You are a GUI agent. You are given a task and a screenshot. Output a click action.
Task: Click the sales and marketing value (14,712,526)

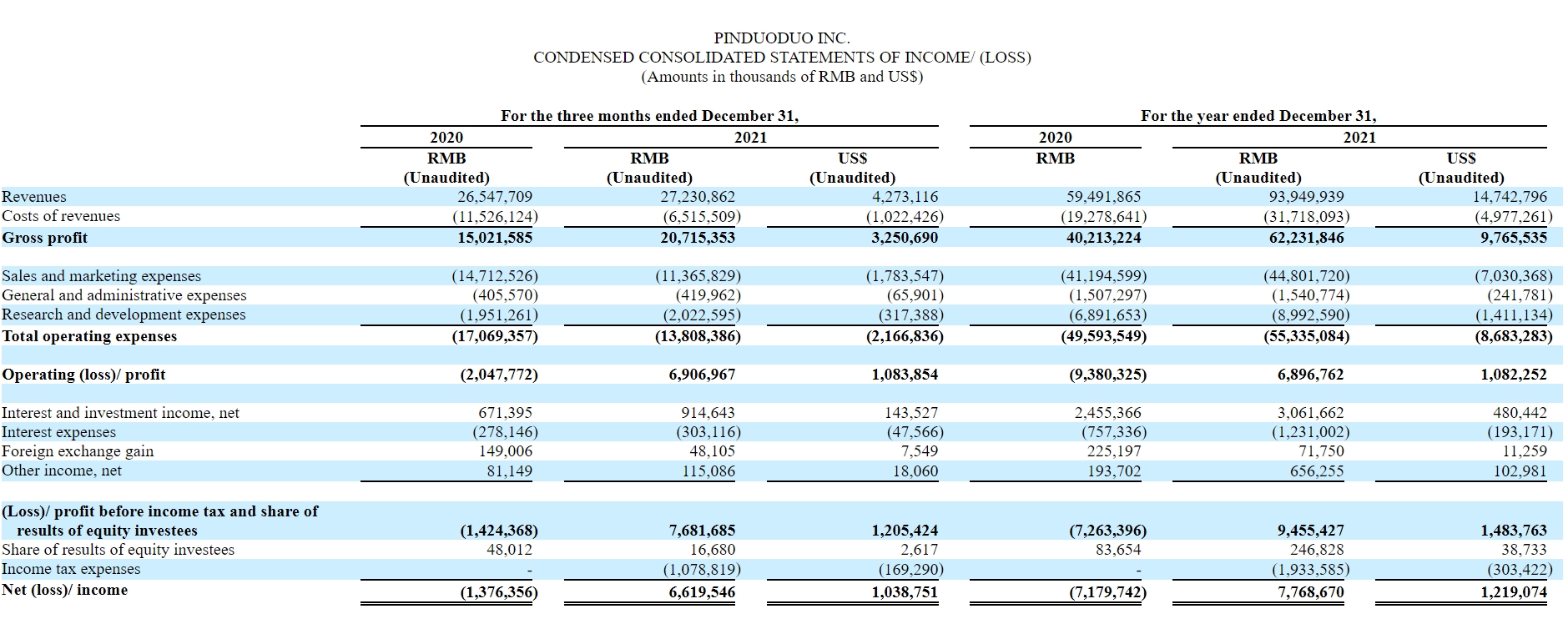[x=495, y=276]
